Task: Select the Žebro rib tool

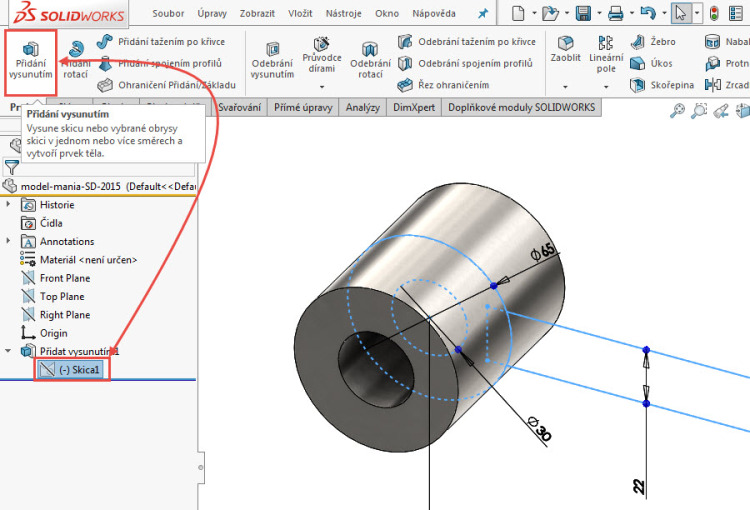Action: click(652, 42)
